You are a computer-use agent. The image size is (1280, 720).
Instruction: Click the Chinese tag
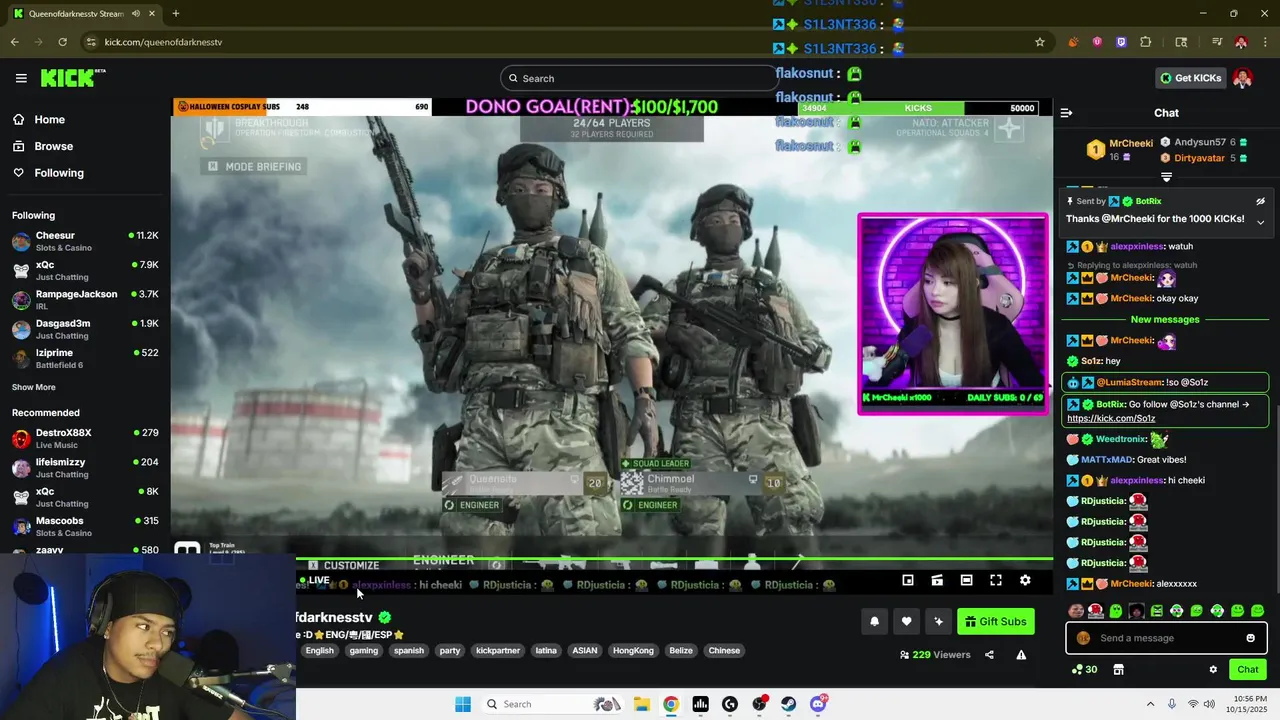click(x=724, y=650)
